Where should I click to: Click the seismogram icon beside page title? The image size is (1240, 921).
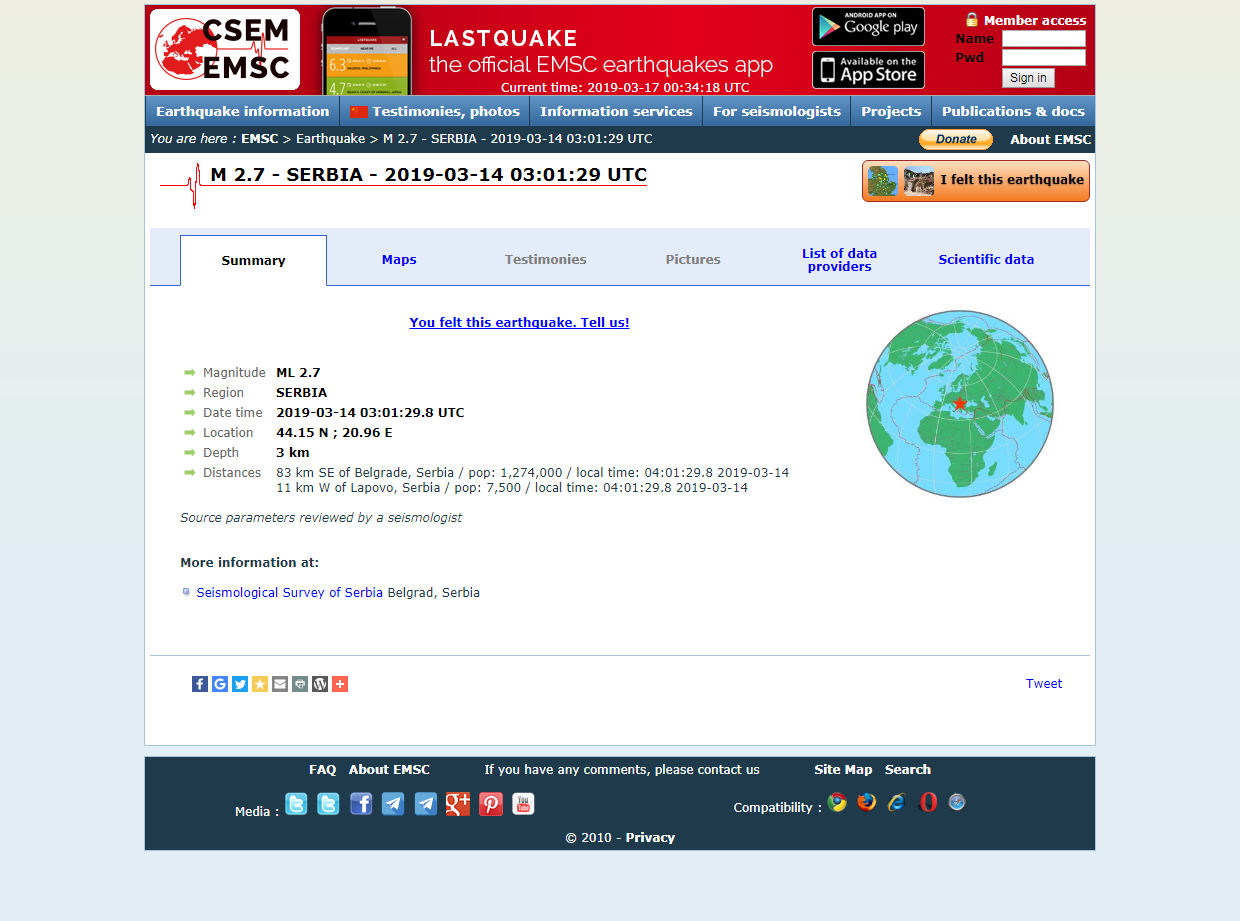182,185
